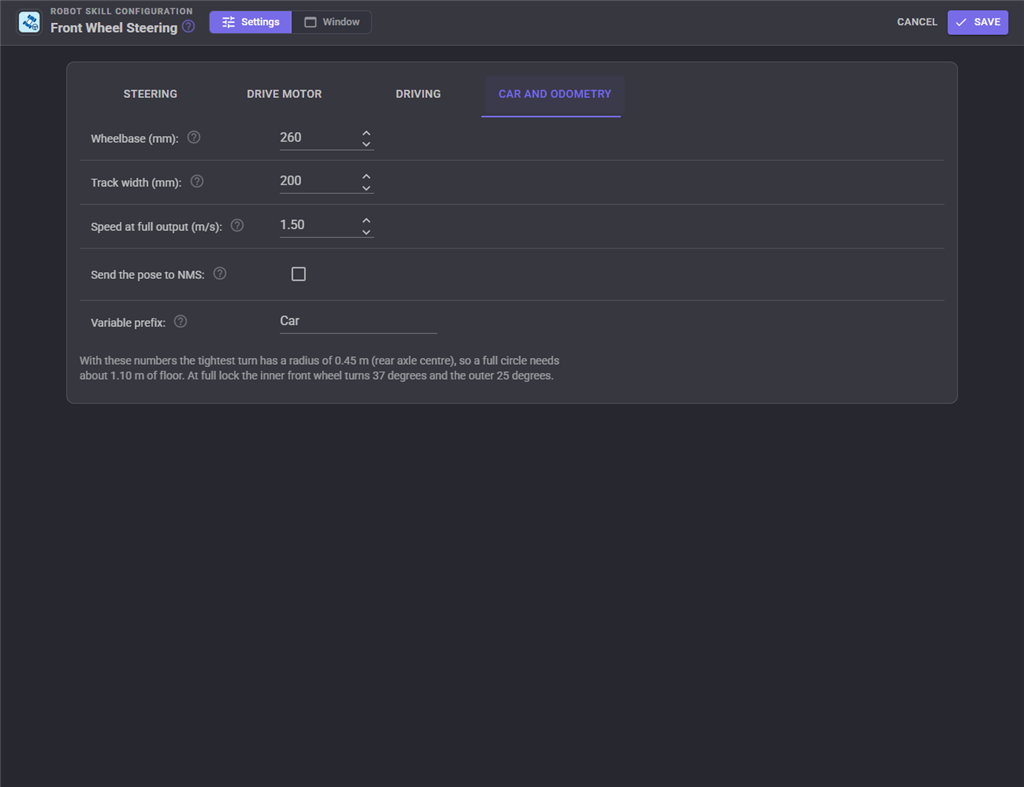Click the Variable prefix text field

[x=358, y=321]
